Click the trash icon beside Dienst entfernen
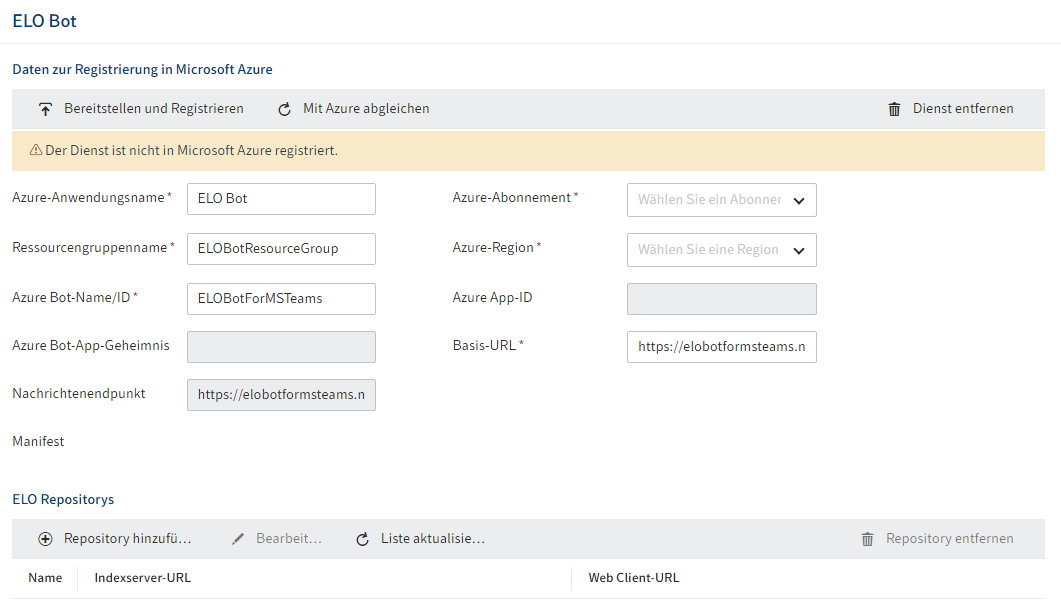 [894, 109]
